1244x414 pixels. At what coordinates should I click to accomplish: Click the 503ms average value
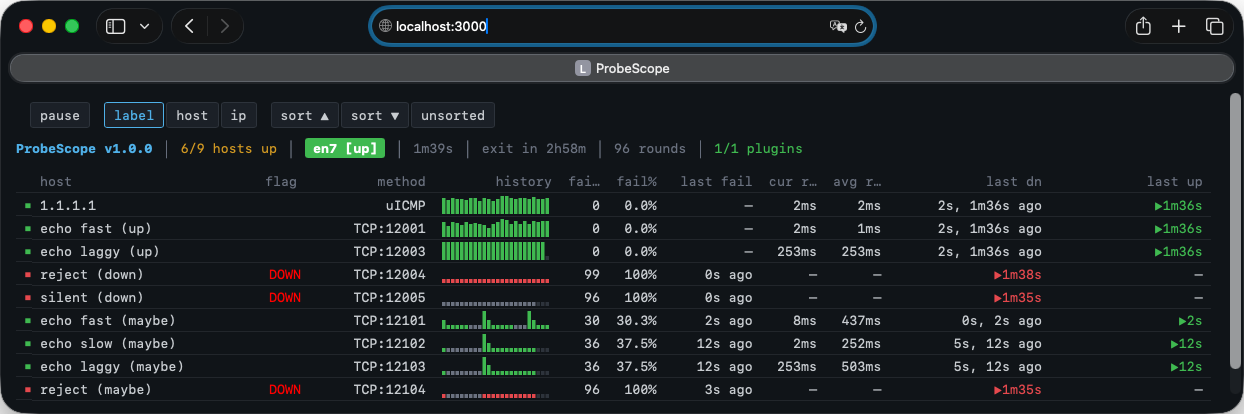pos(860,366)
